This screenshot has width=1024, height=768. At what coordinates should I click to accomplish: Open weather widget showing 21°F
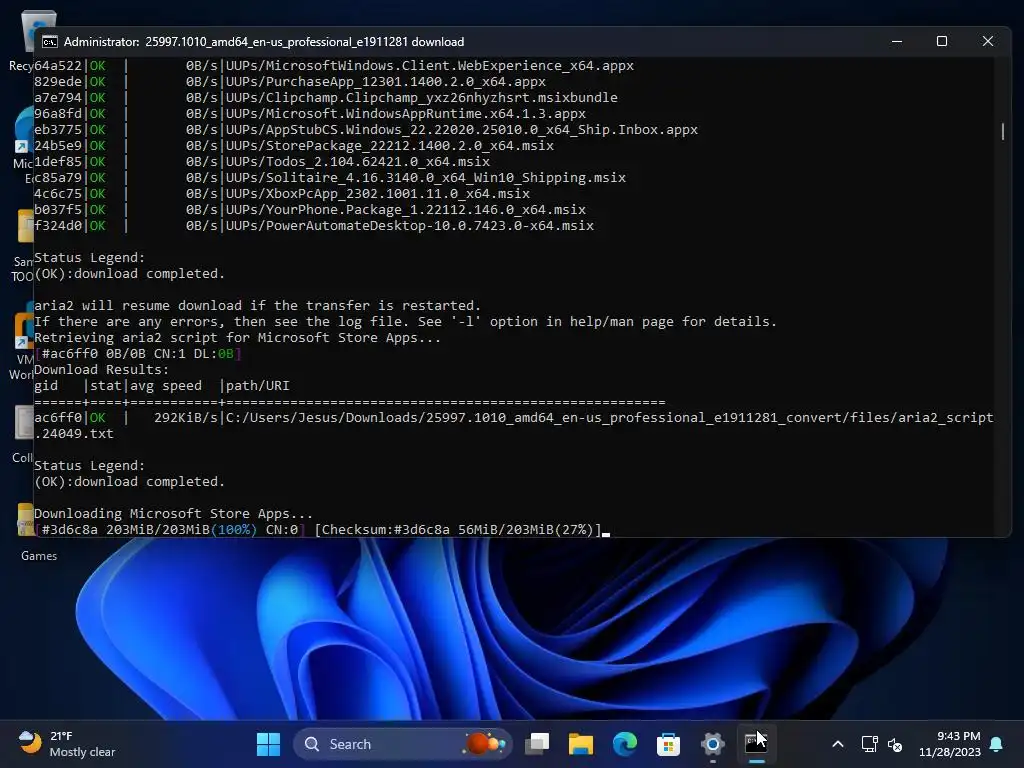[x=67, y=744]
